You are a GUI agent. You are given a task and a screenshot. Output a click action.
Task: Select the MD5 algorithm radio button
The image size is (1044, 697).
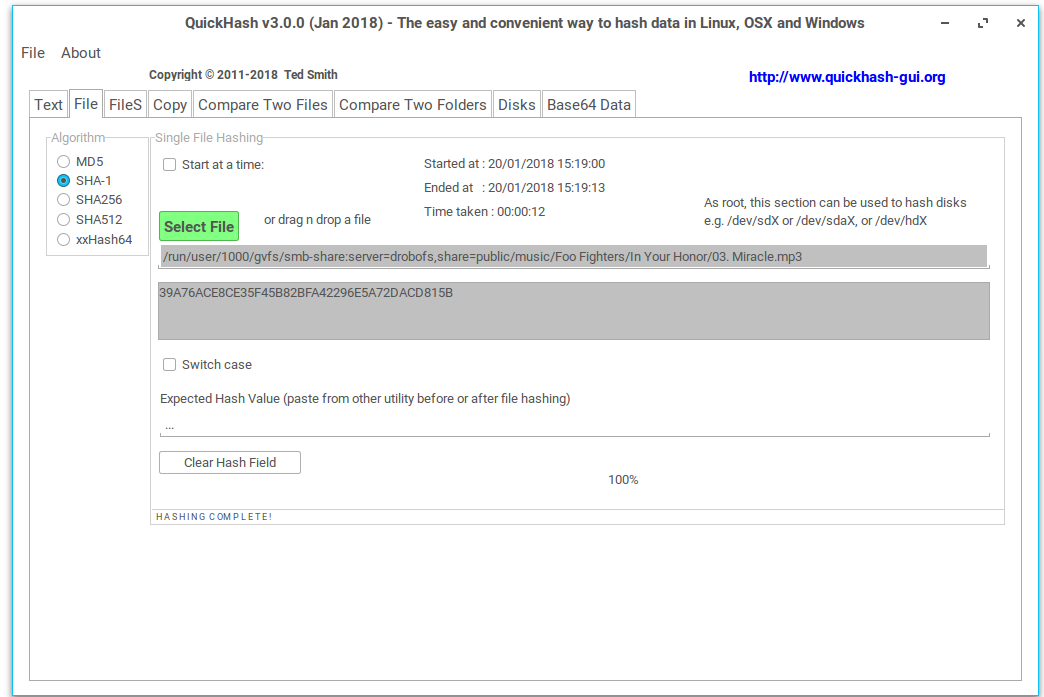(x=64, y=162)
